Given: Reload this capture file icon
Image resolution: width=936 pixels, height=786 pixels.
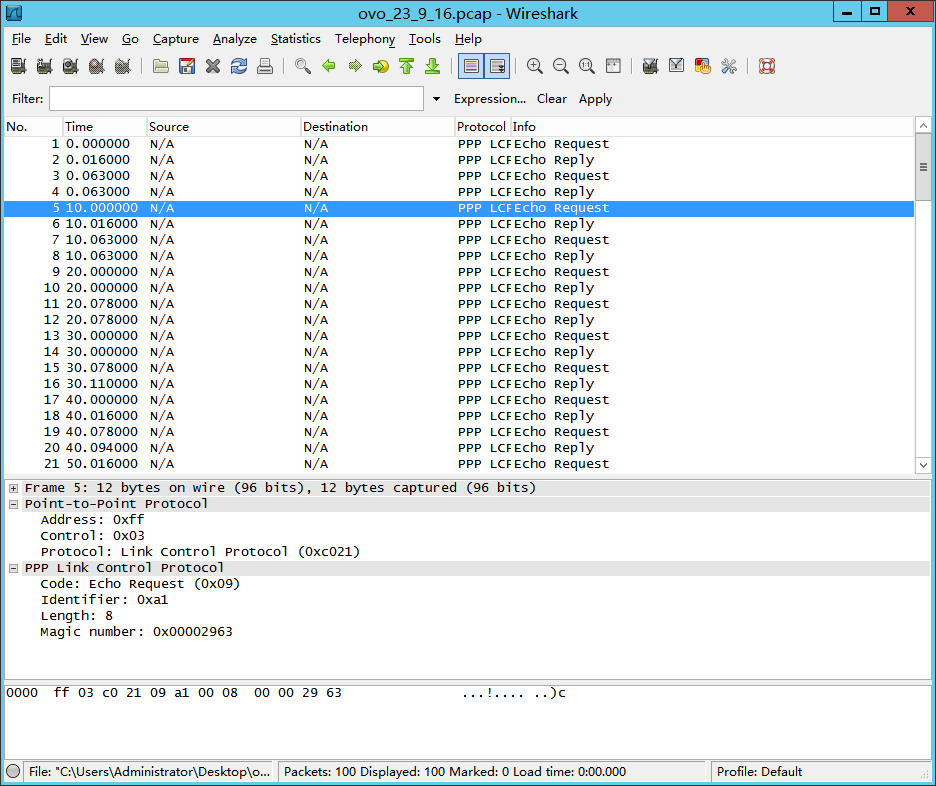Looking at the screenshot, I should click(x=239, y=66).
